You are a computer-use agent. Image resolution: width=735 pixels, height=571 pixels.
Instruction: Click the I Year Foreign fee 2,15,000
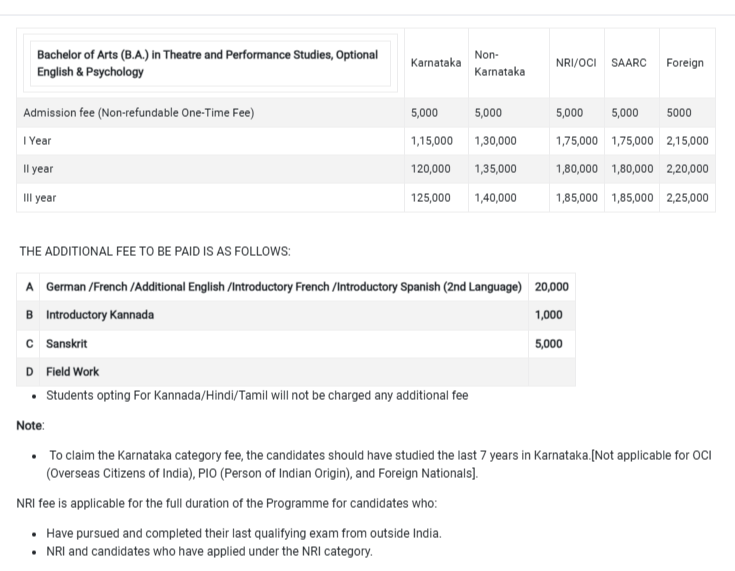pyautogui.click(x=687, y=141)
